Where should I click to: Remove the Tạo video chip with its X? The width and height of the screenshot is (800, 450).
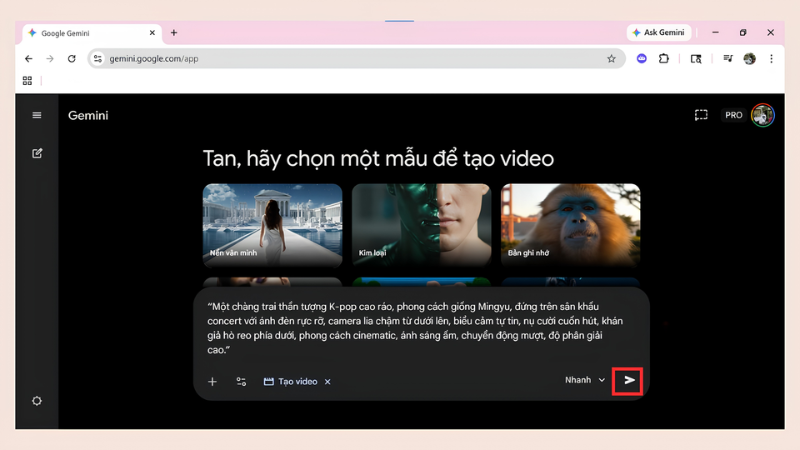(328, 382)
